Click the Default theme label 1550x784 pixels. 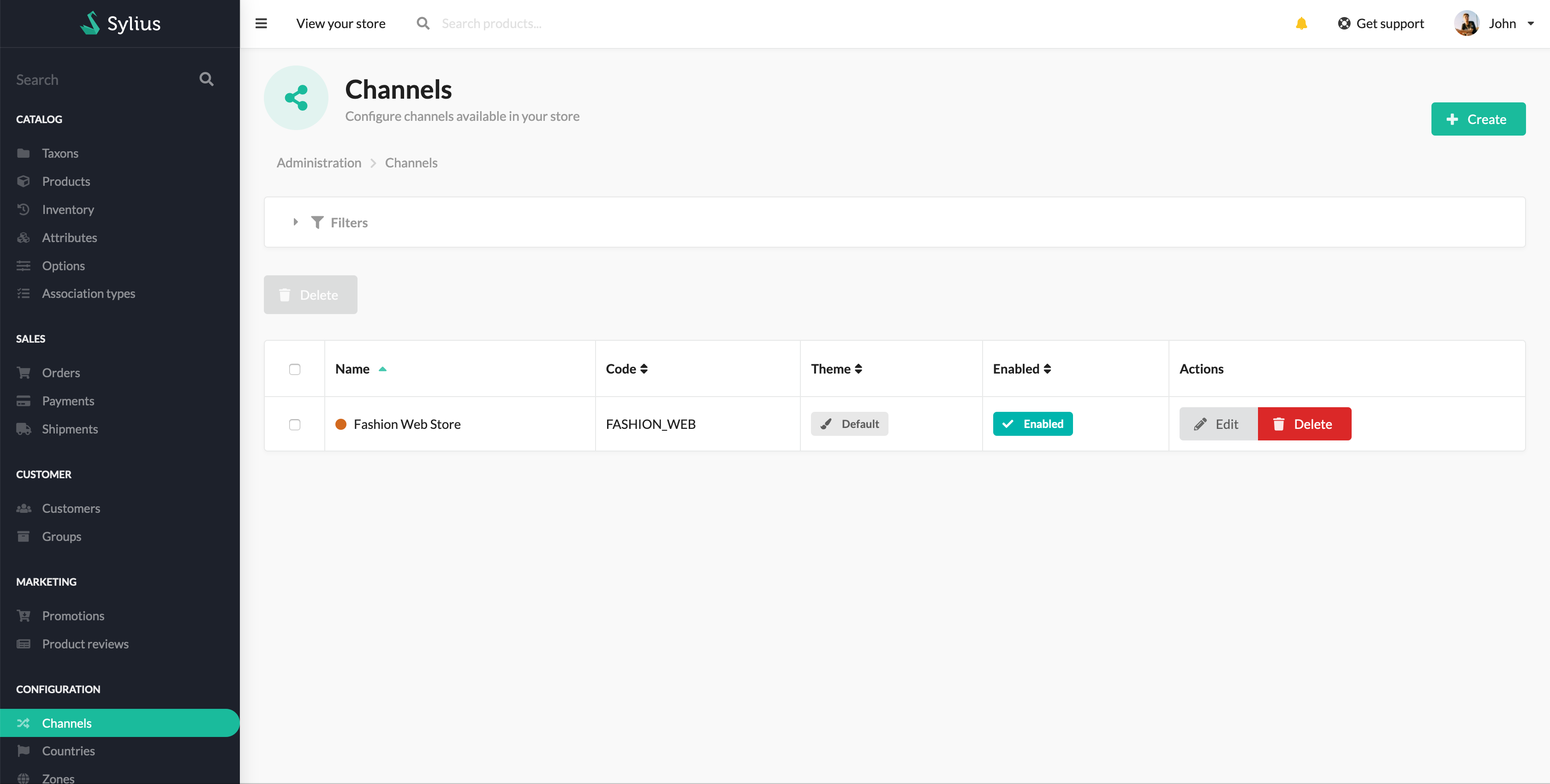[849, 423]
